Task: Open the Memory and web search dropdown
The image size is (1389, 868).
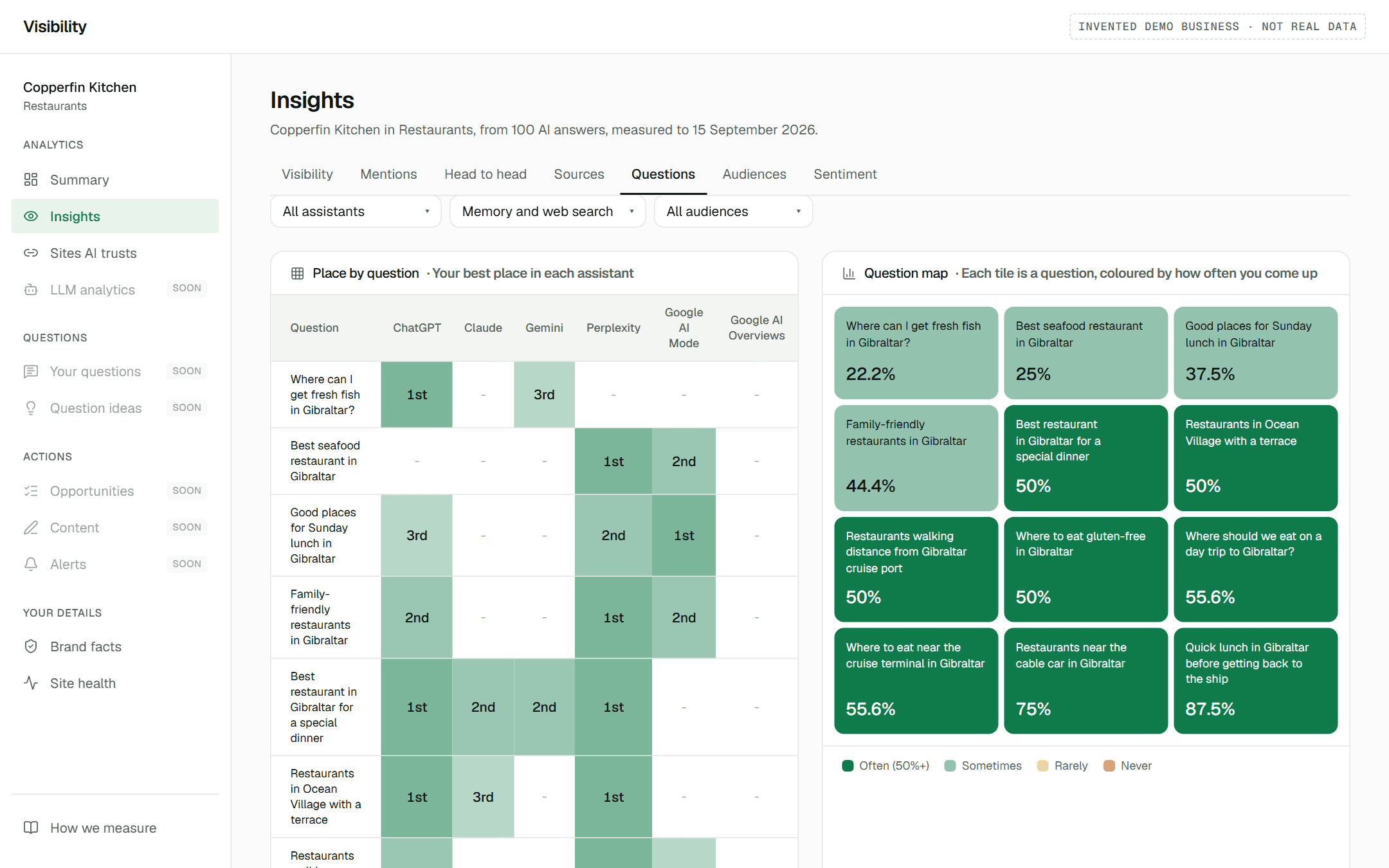Action: (x=547, y=212)
